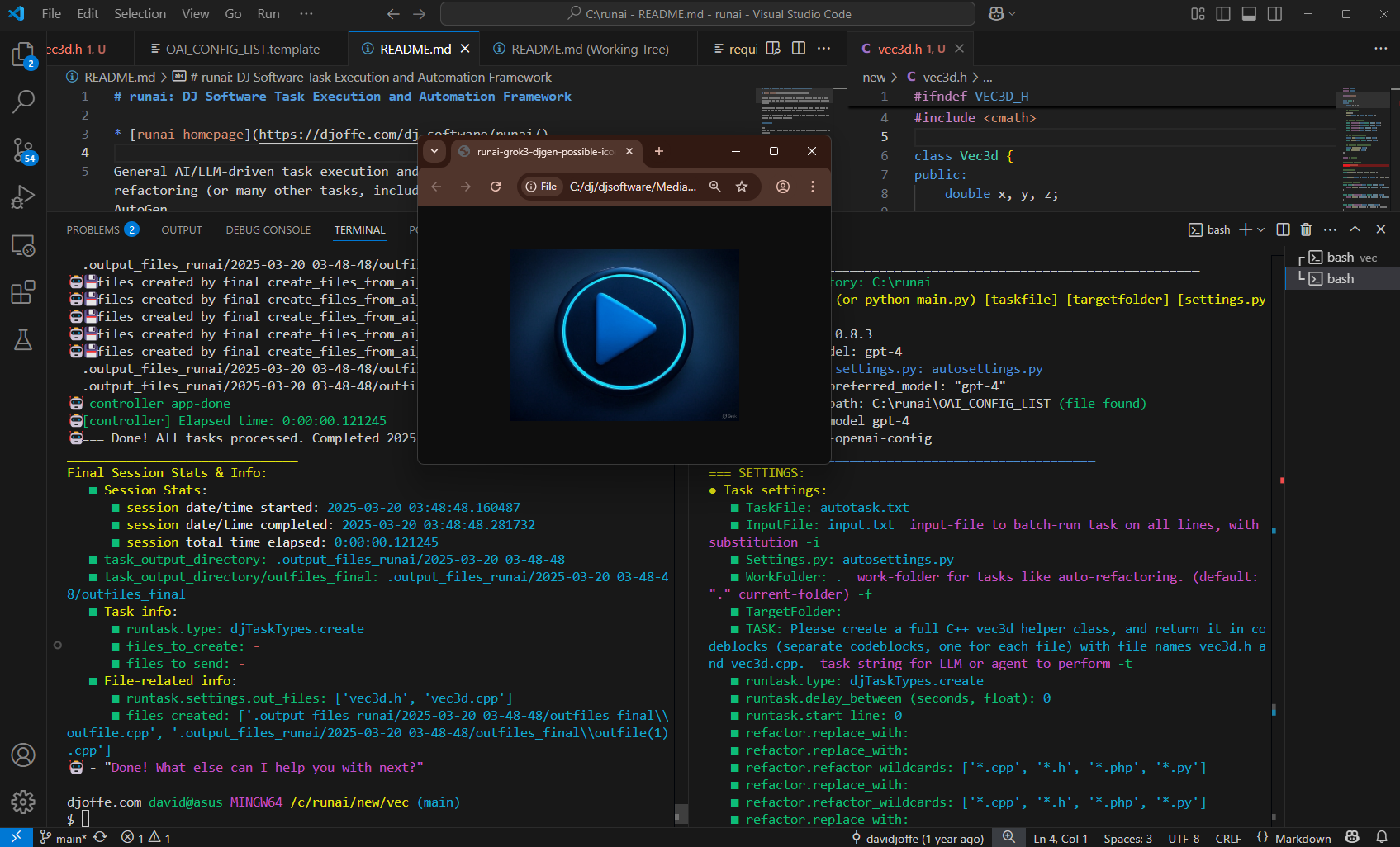Open Source Control view with 54 badge

pyautogui.click(x=22, y=150)
